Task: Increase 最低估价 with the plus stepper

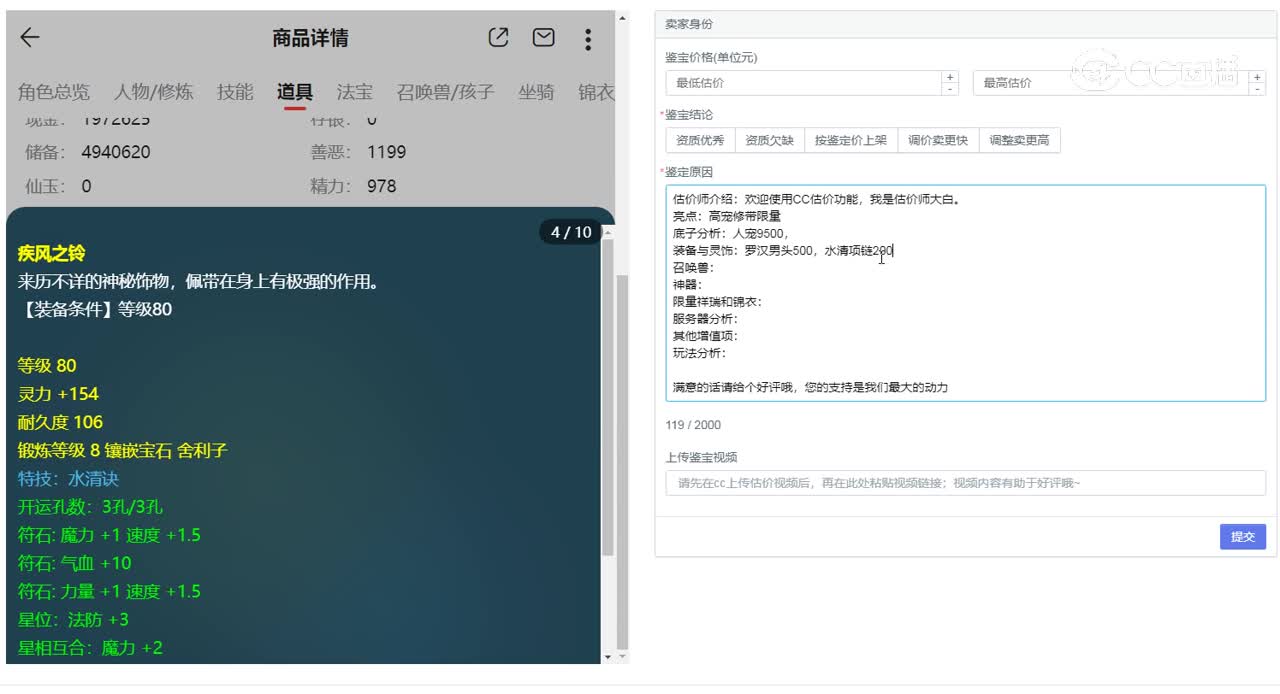Action: [948, 76]
